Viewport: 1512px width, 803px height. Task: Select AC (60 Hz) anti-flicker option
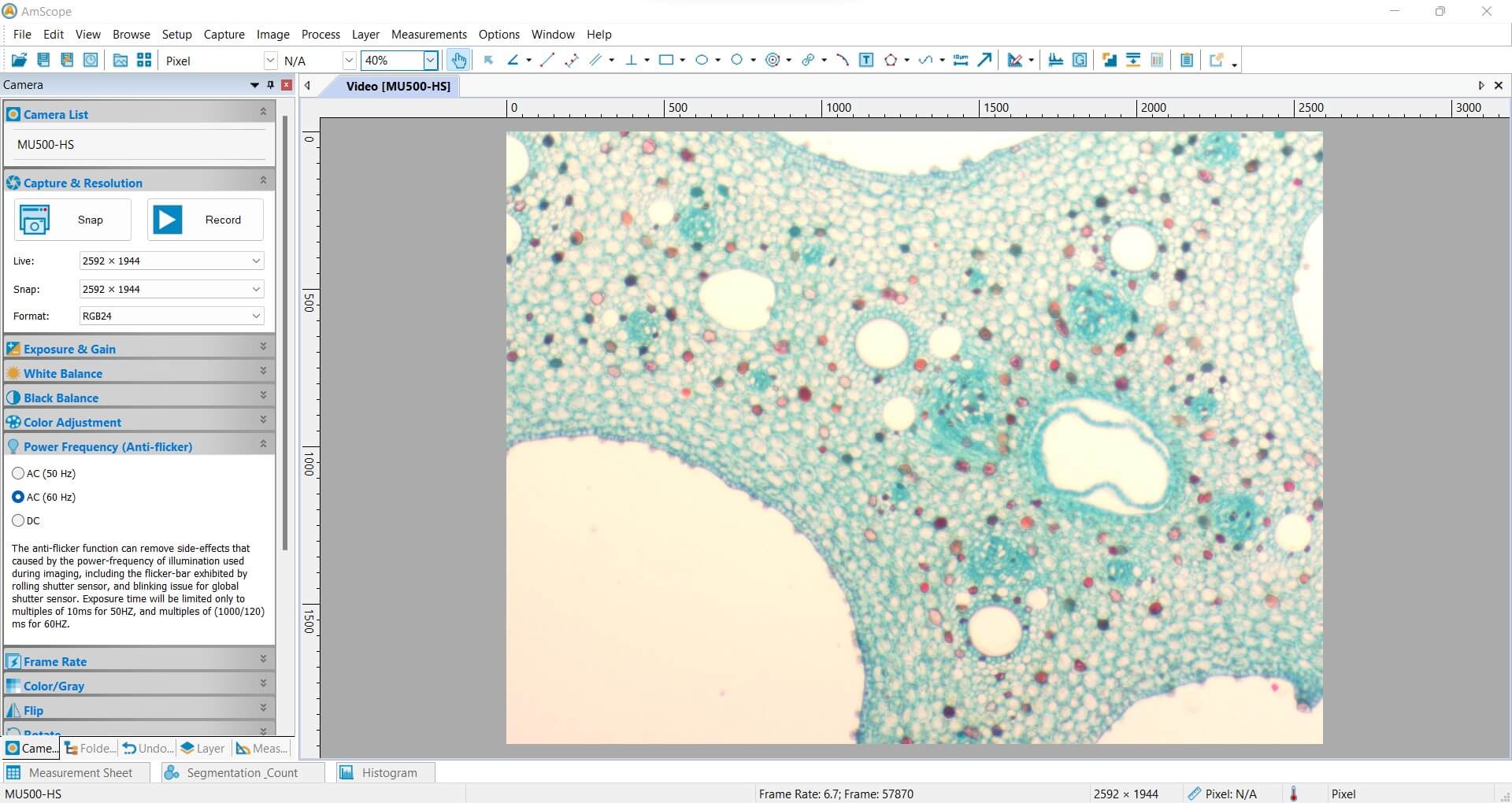(17, 497)
